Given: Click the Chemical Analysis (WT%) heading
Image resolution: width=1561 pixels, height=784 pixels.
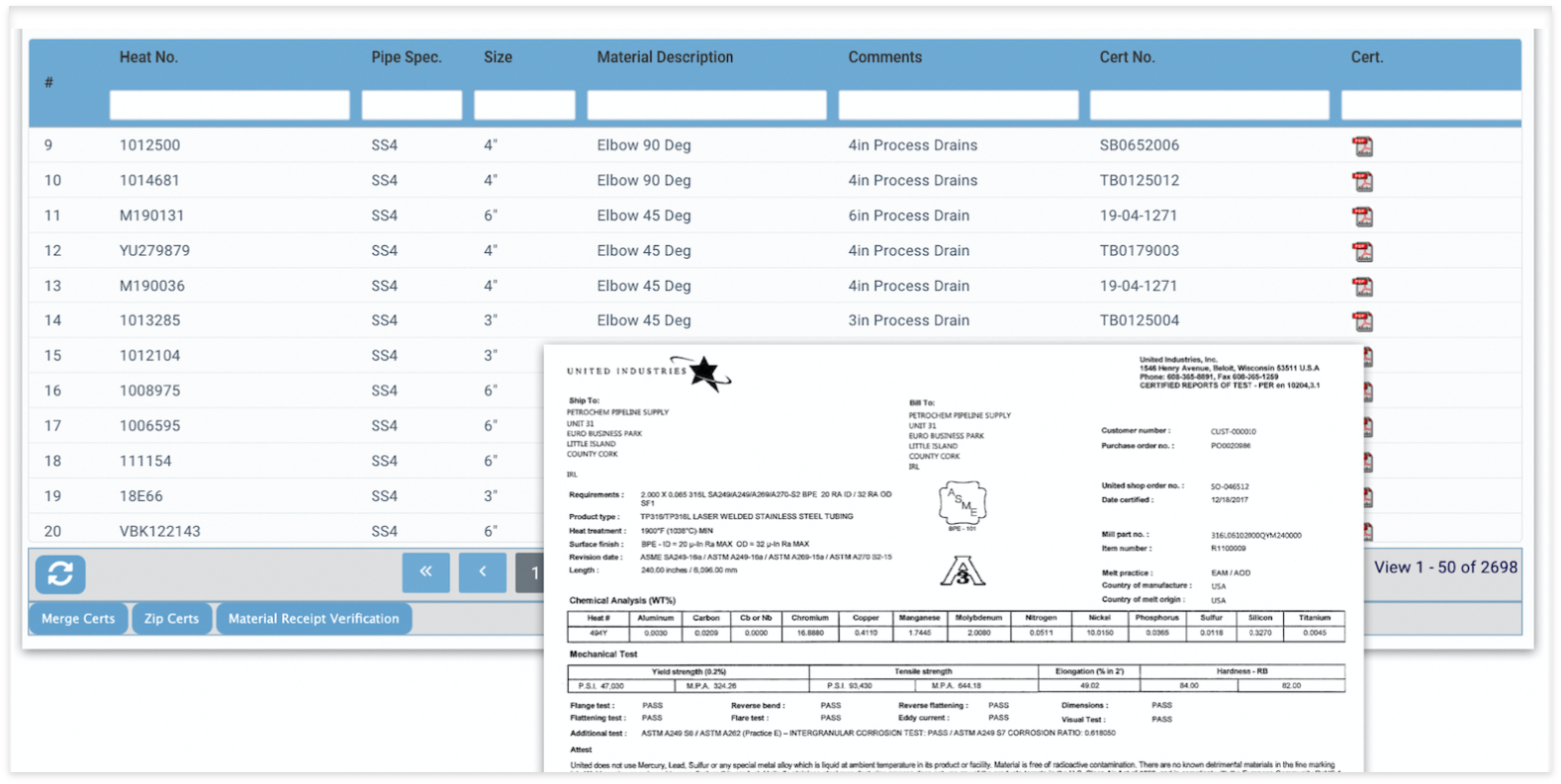Looking at the screenshot, I should pyautogui.click(x=622, y=600).
